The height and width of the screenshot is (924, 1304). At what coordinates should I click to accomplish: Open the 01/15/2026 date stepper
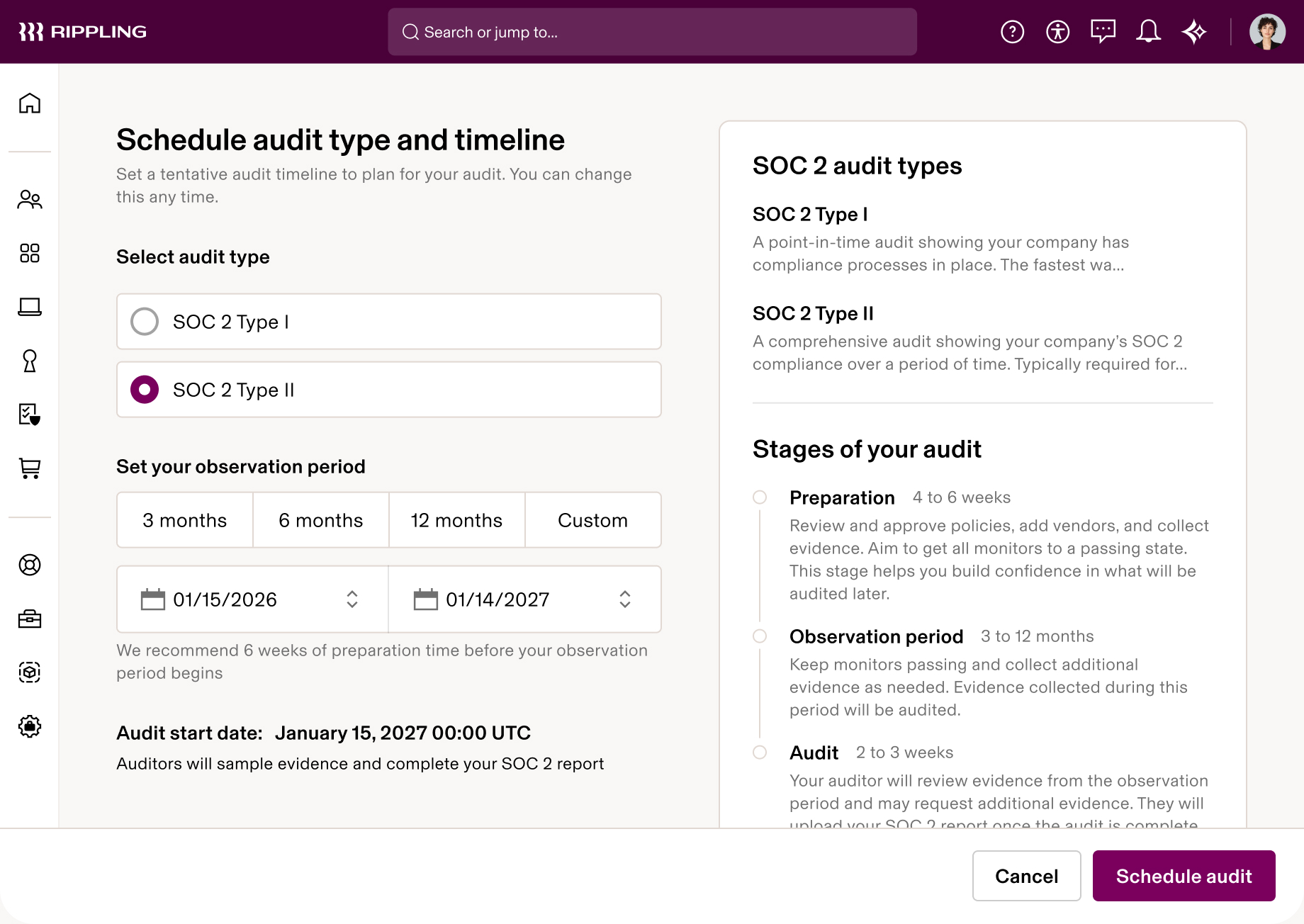(x=352, y=599)
